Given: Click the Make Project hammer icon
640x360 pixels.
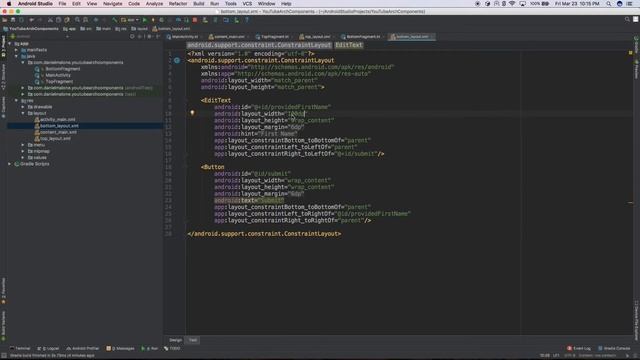Looking at the screenshot, I should coord(115,20).
